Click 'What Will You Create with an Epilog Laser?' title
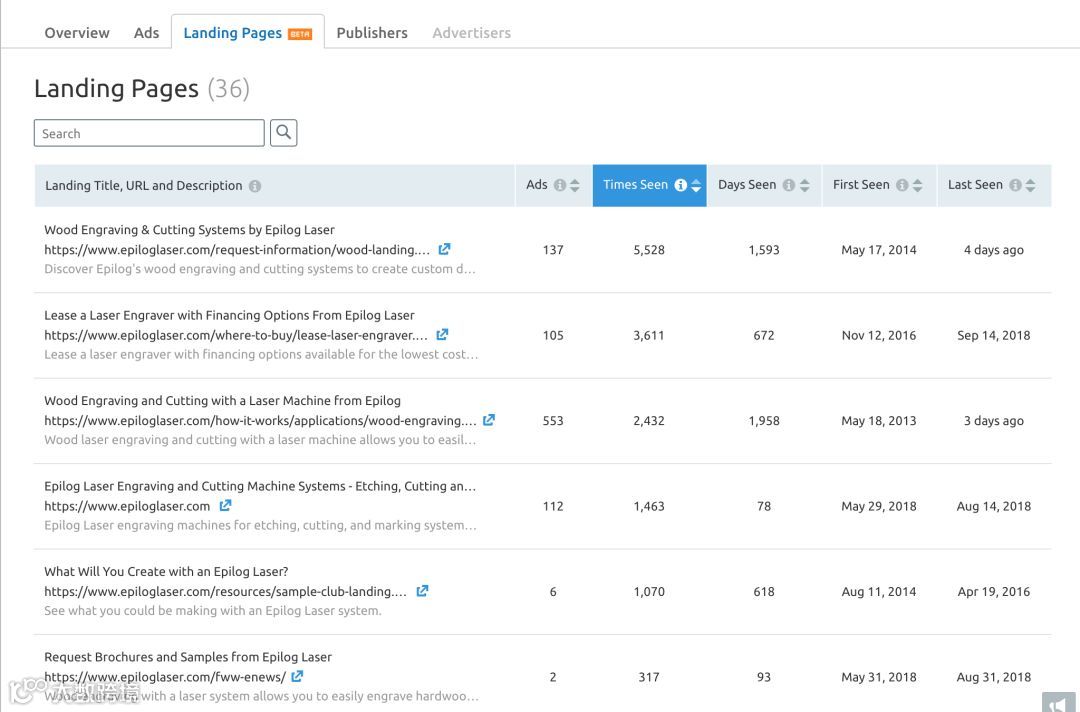This screenshot has height=712, width=1080. click(166, 572)
